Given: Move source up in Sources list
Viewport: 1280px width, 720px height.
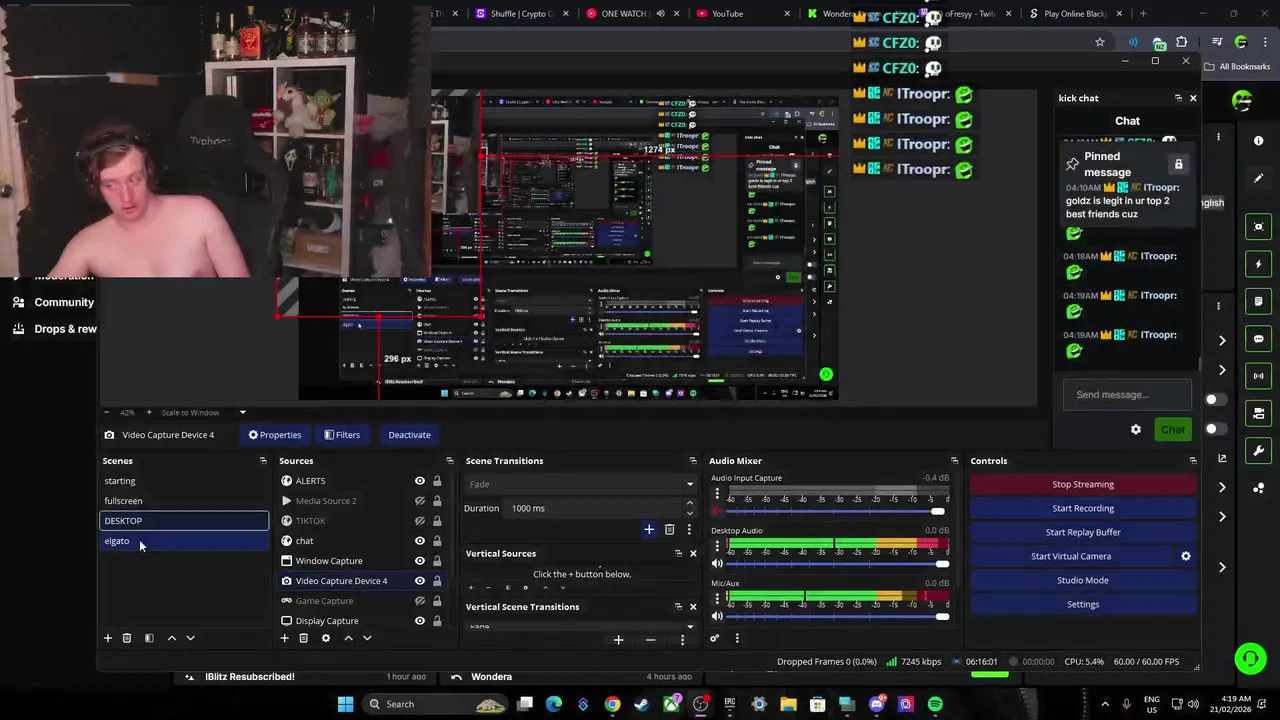Looking at the screenshot, I should coord(348,638).
